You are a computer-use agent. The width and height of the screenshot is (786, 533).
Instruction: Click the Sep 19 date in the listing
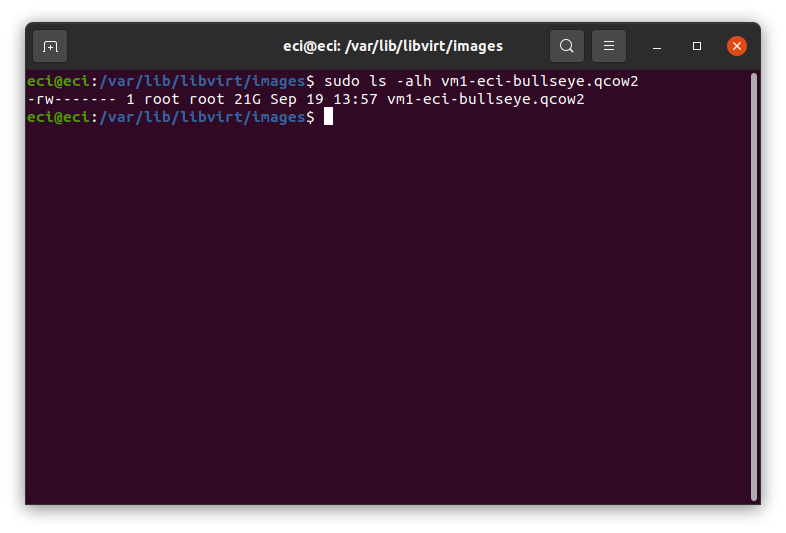pyautogui.click(x=297, y=99)
